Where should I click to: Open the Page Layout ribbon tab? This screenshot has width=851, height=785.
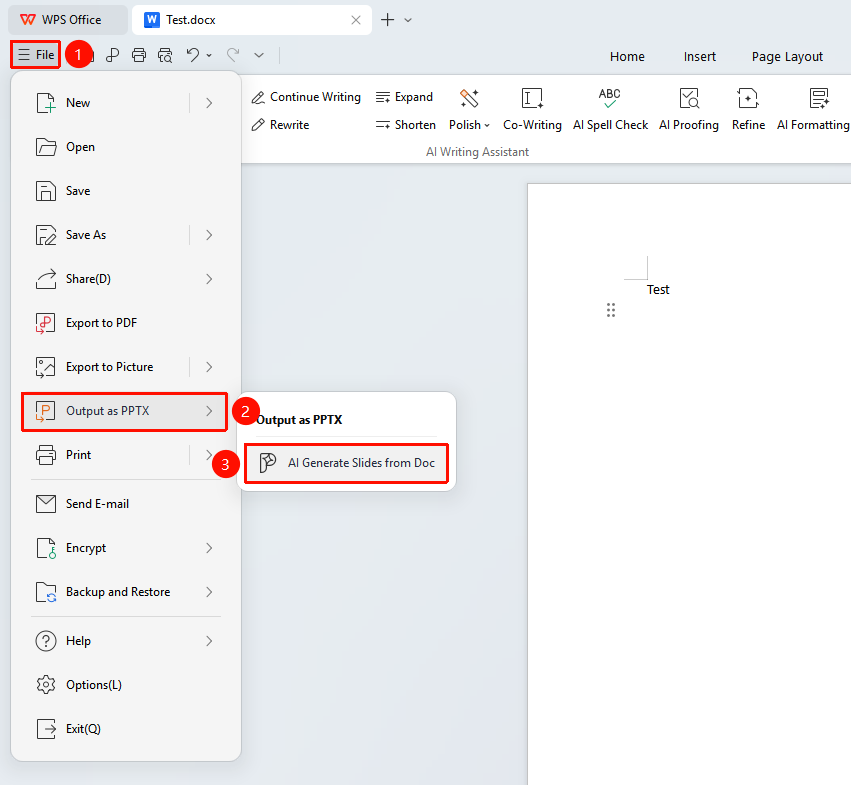pyautogui.click(x=787, y=56)
